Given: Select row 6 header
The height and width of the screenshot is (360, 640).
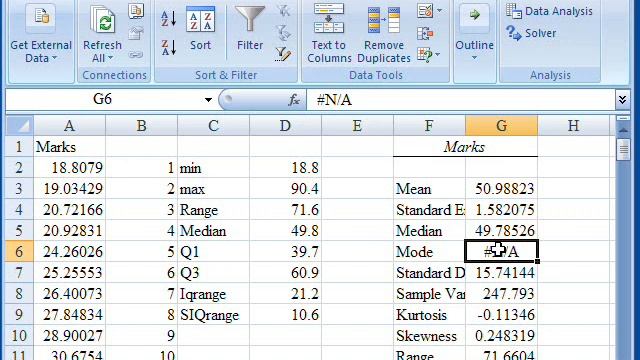Looking at the screenshot, I should coord(19,251).
